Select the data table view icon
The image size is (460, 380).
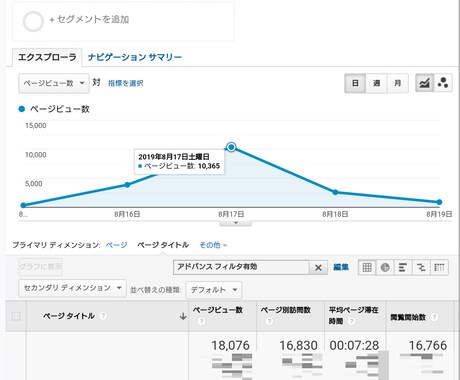pyautogui.click(x=367, y=267)
